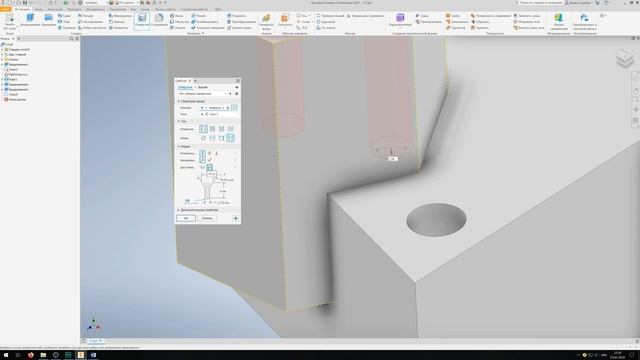The width and height of the screenshot is (640, 360).
Task: Click the Zoom tool on the navigation bar
Action: pos(636,100)
